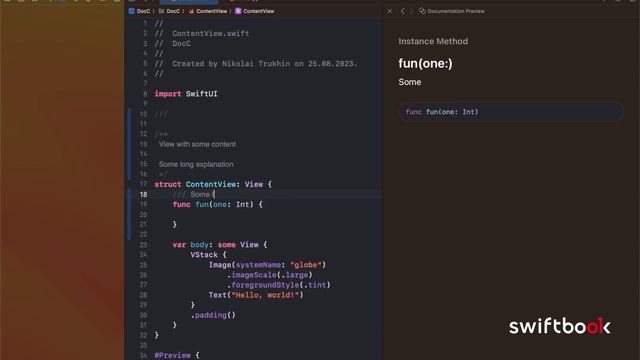The image size is (640, 360).
Task: Click line number 18 in gutter
Action: [143, 194]
